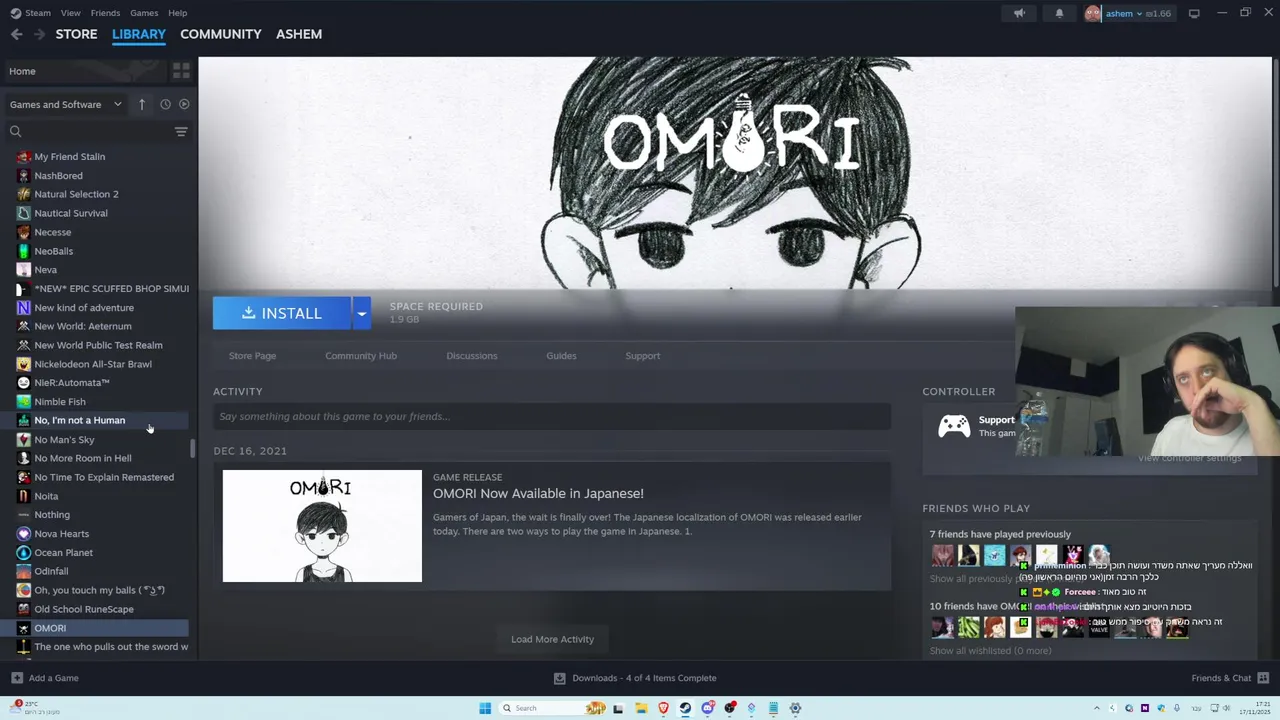
Task: Click the Neva game icon
Action: [24, 270]
